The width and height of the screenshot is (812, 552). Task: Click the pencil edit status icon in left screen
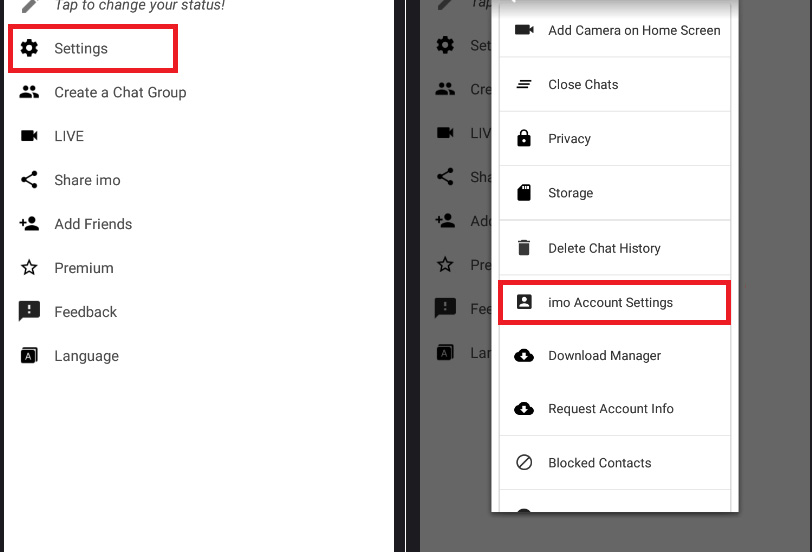[x=30, y=5]
